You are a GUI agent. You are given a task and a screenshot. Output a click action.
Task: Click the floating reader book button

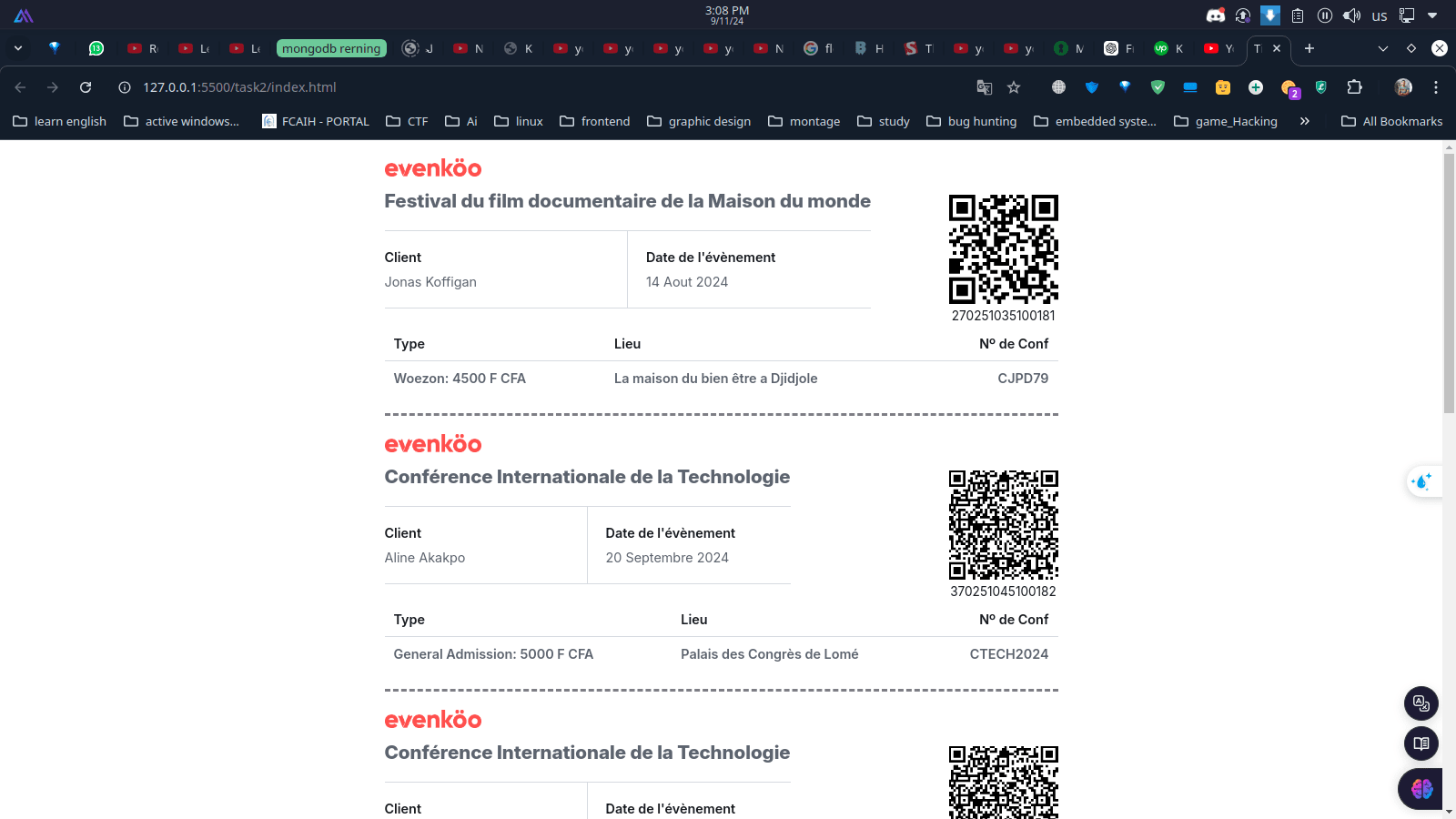(x=1421, y=743)
